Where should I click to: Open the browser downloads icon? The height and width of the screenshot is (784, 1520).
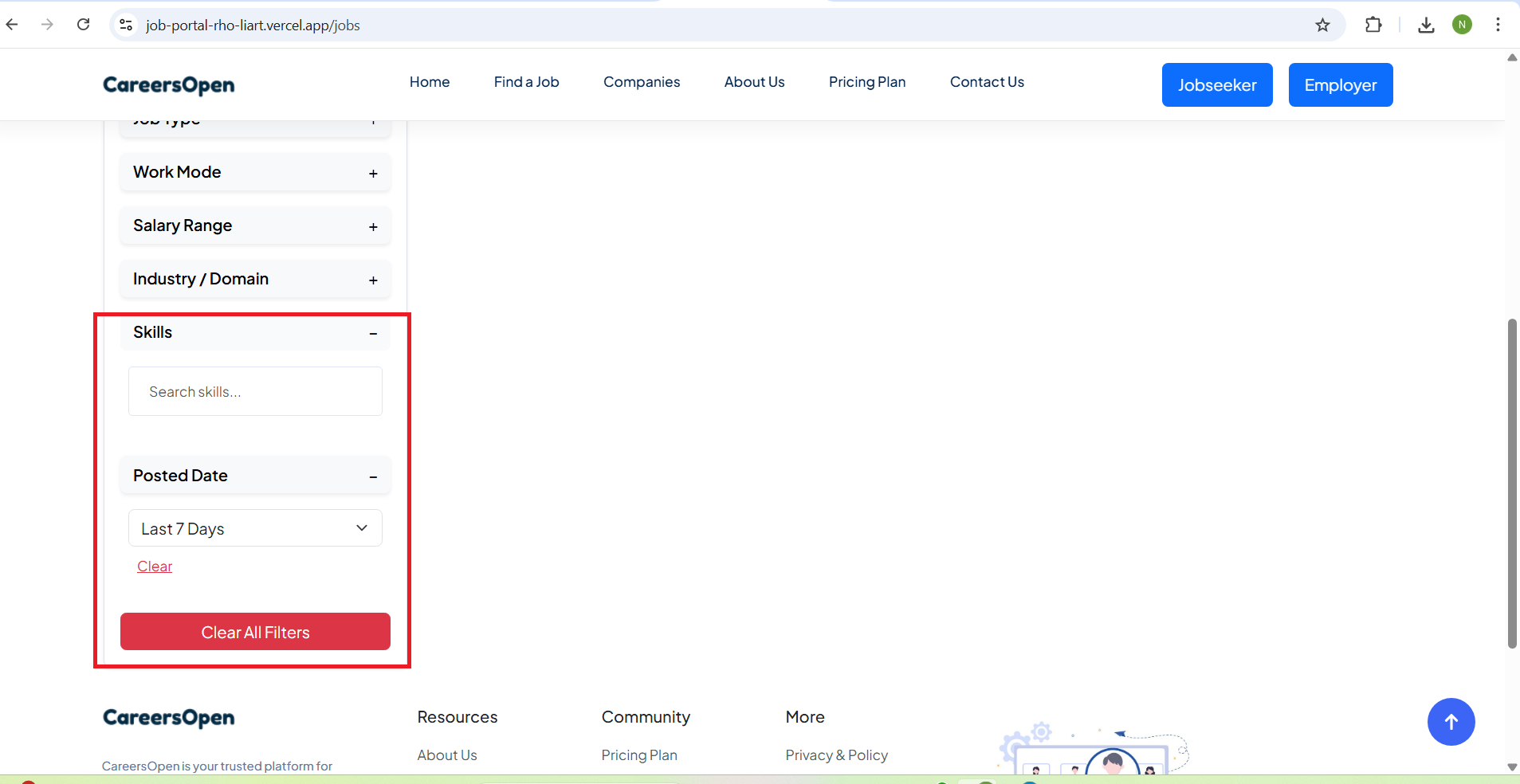tap(1426, 25)
